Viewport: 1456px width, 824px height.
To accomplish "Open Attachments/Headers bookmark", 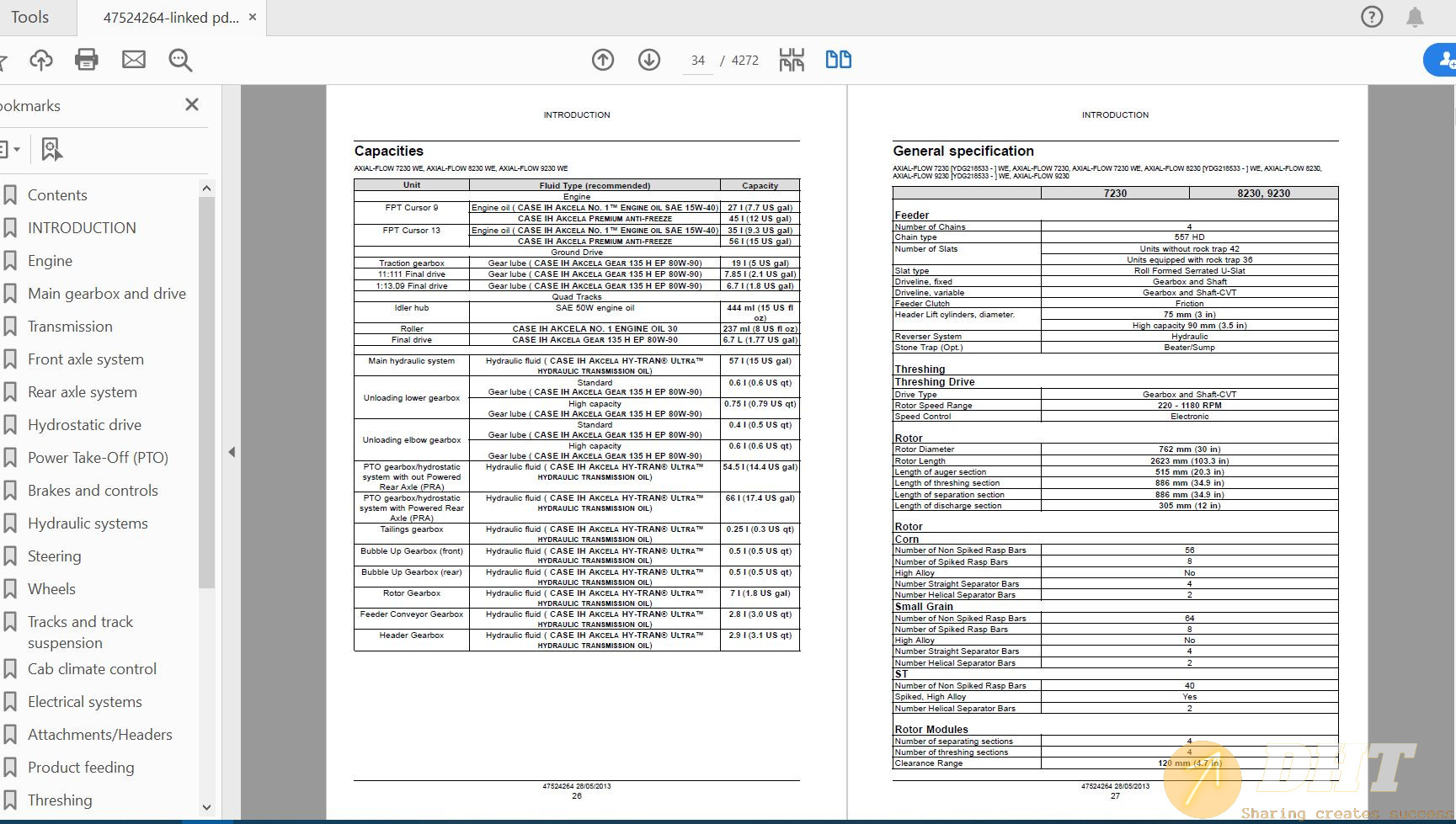I will pyautogui.click(x=100, y=735).
